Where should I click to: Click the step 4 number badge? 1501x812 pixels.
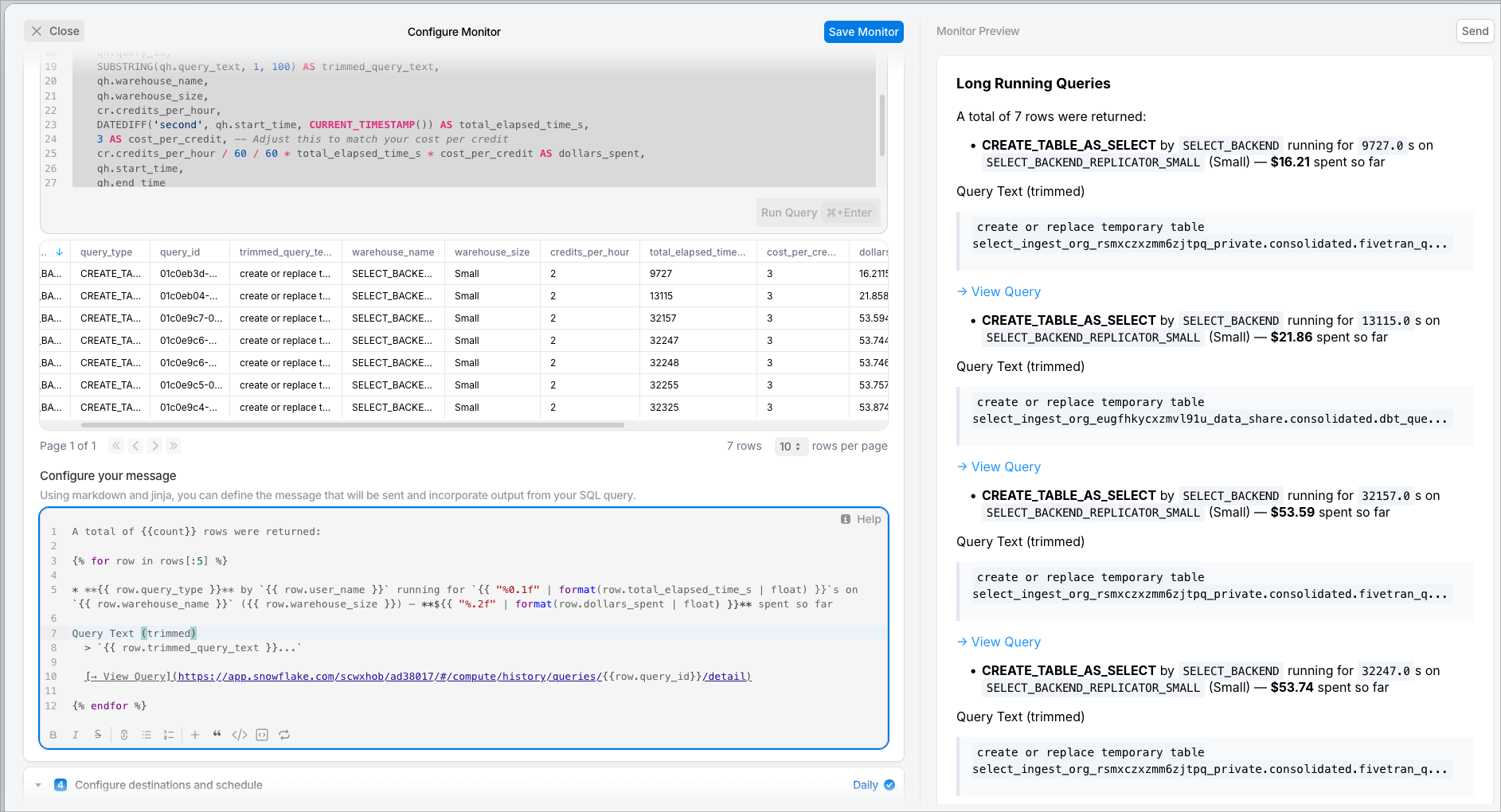(61, 785)
